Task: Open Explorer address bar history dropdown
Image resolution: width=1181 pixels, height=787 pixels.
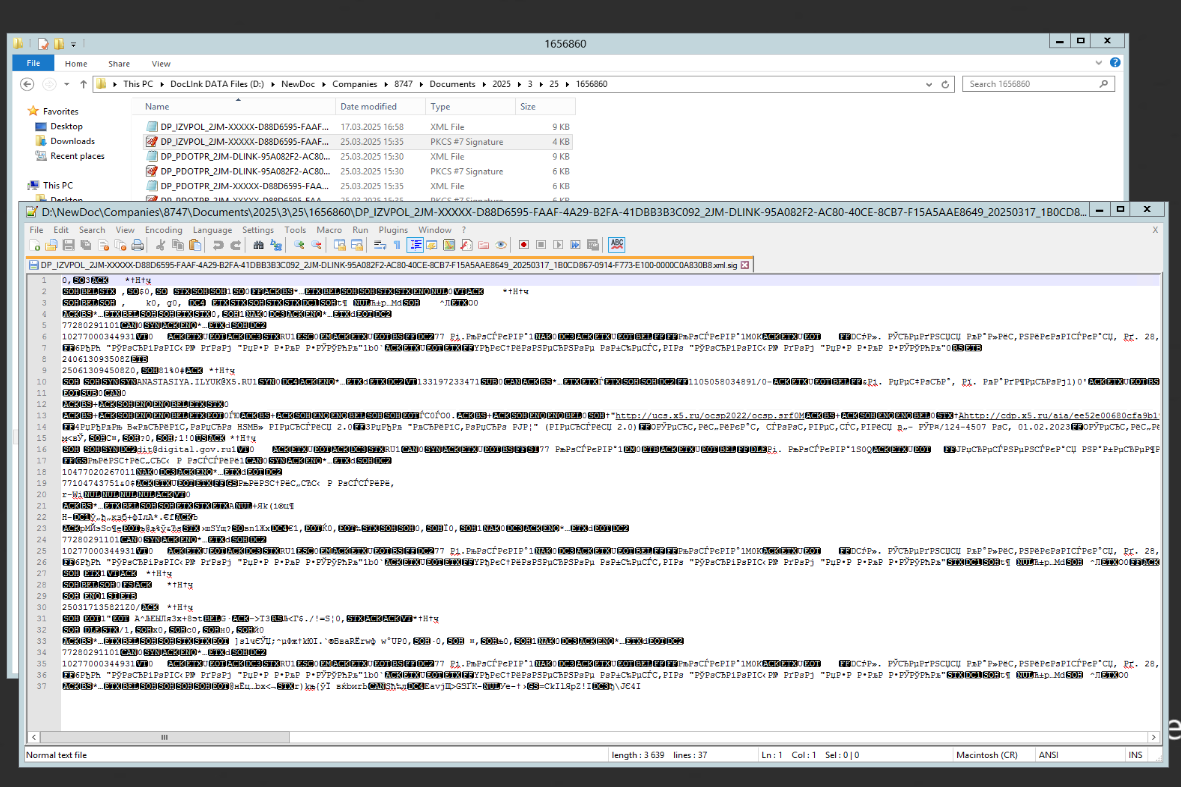Action: point(929,84)
